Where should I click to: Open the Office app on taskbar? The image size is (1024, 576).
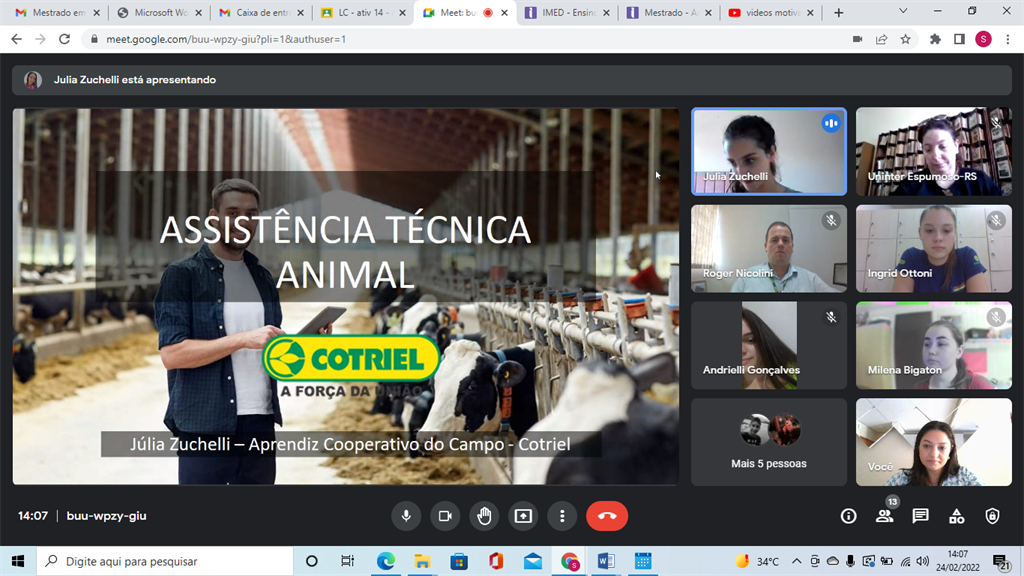tap(496, 561)
